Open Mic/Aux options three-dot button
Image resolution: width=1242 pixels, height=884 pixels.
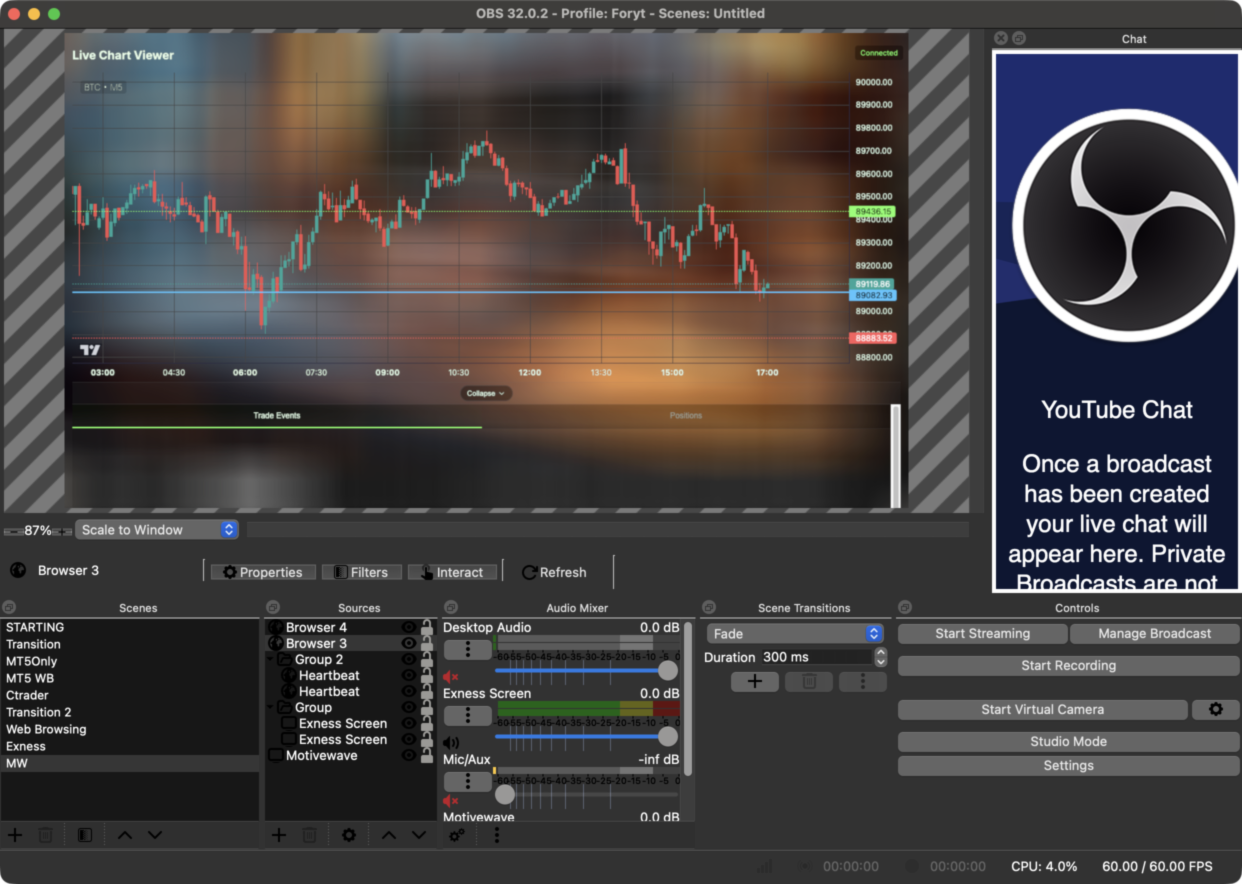467,782
